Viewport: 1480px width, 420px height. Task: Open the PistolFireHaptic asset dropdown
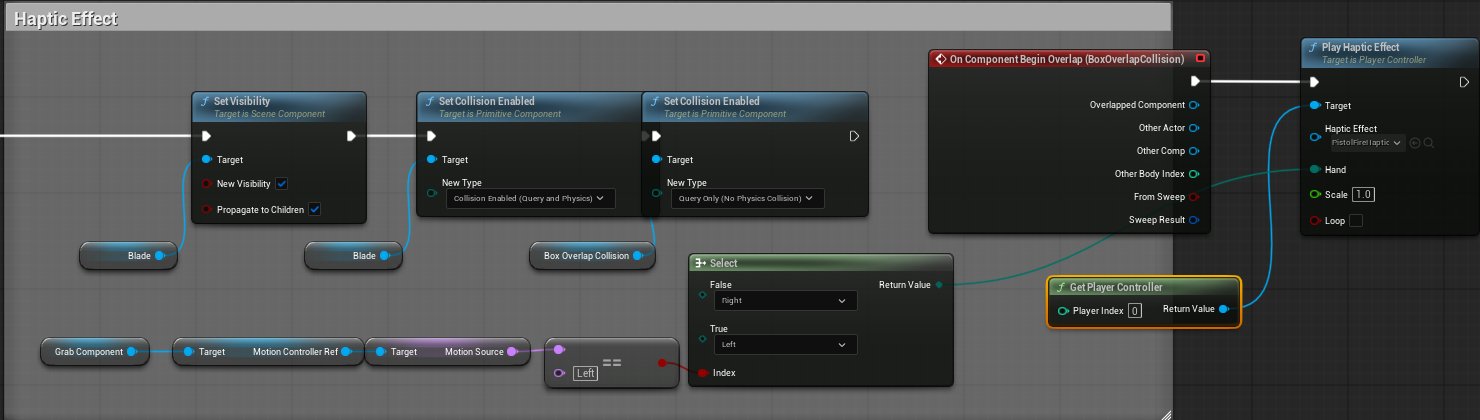1365,143
